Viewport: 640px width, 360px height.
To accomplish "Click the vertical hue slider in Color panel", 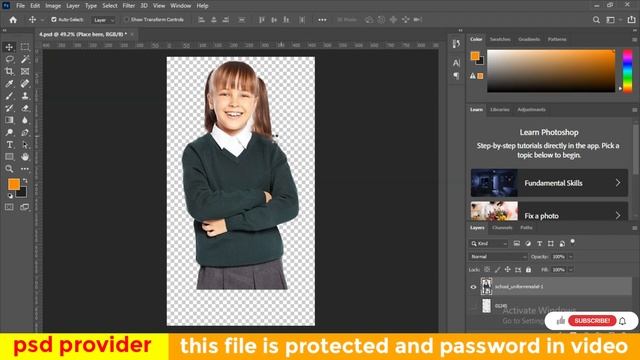I will pyautogui.click(x=627, y=71).
